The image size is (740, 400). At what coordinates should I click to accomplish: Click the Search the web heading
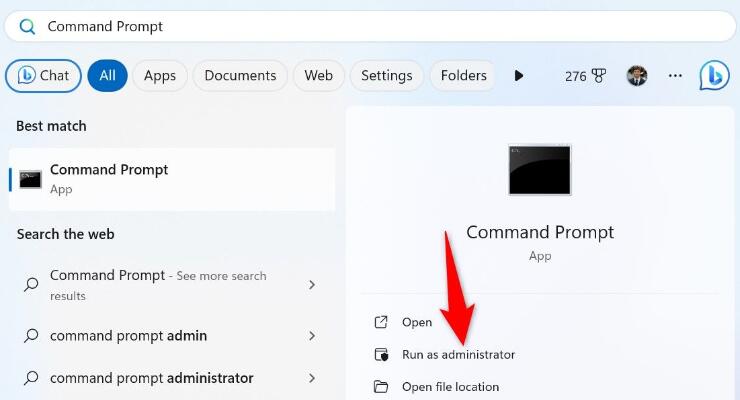point(66,234)
